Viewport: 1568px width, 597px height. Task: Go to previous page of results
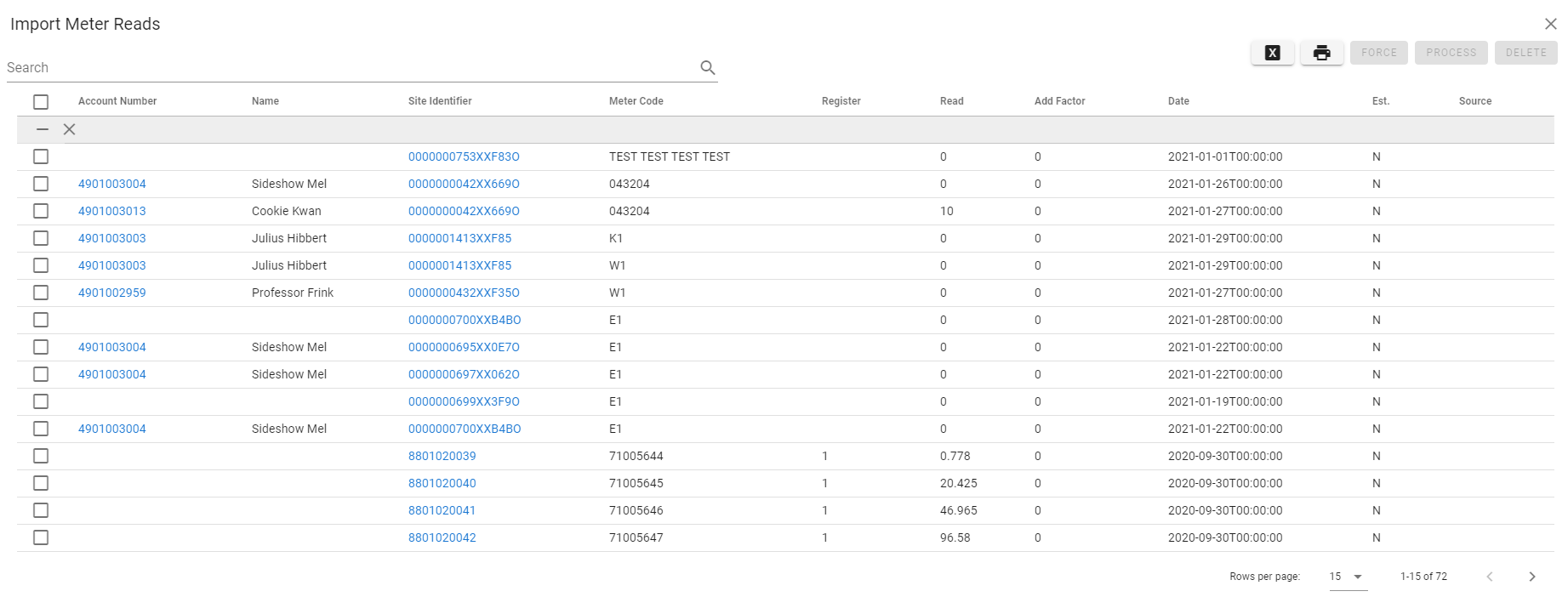(1489, 577)
